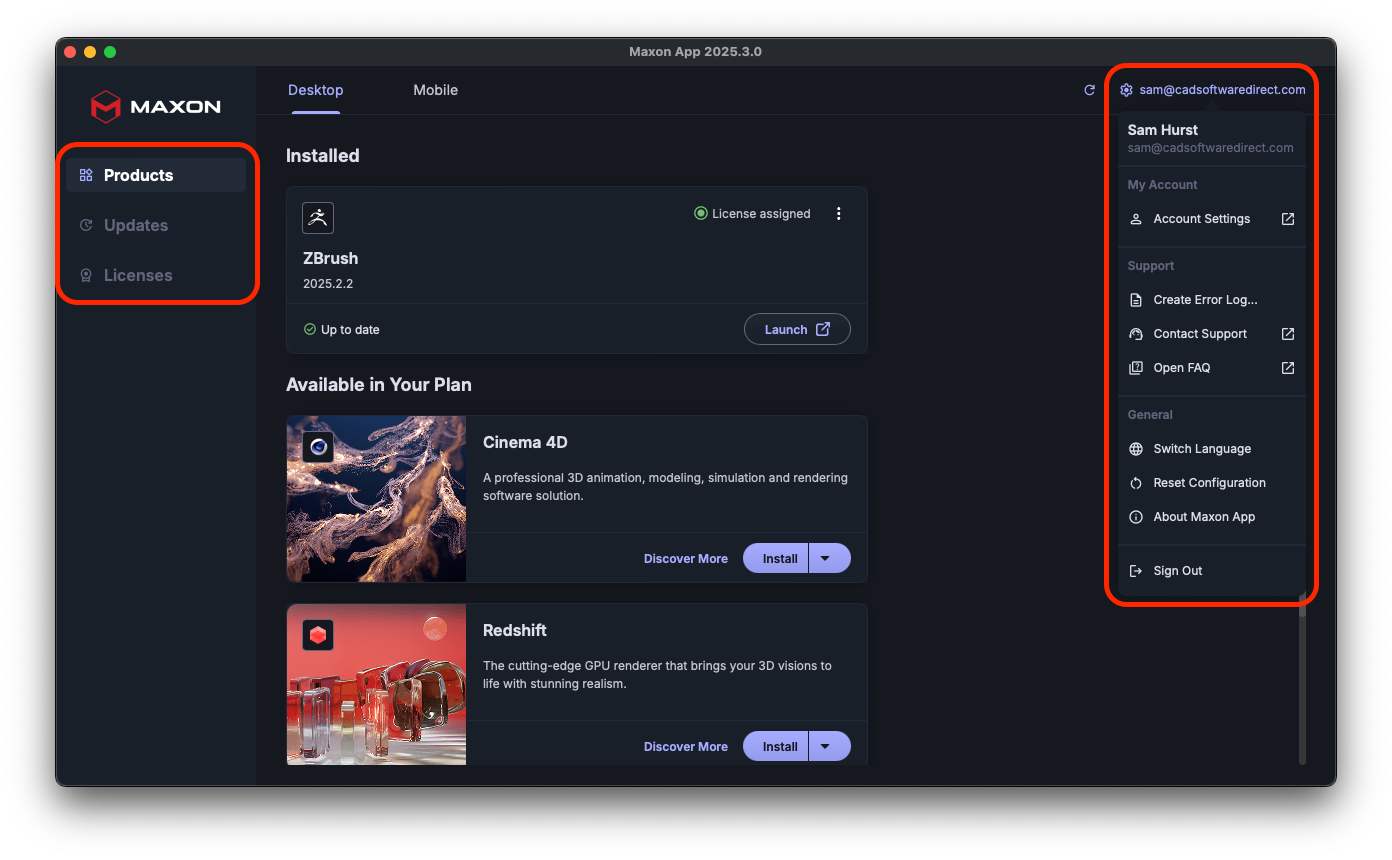Click the Open FAQ question icon
1392x860 pixels.
(x=1135, y=368)
